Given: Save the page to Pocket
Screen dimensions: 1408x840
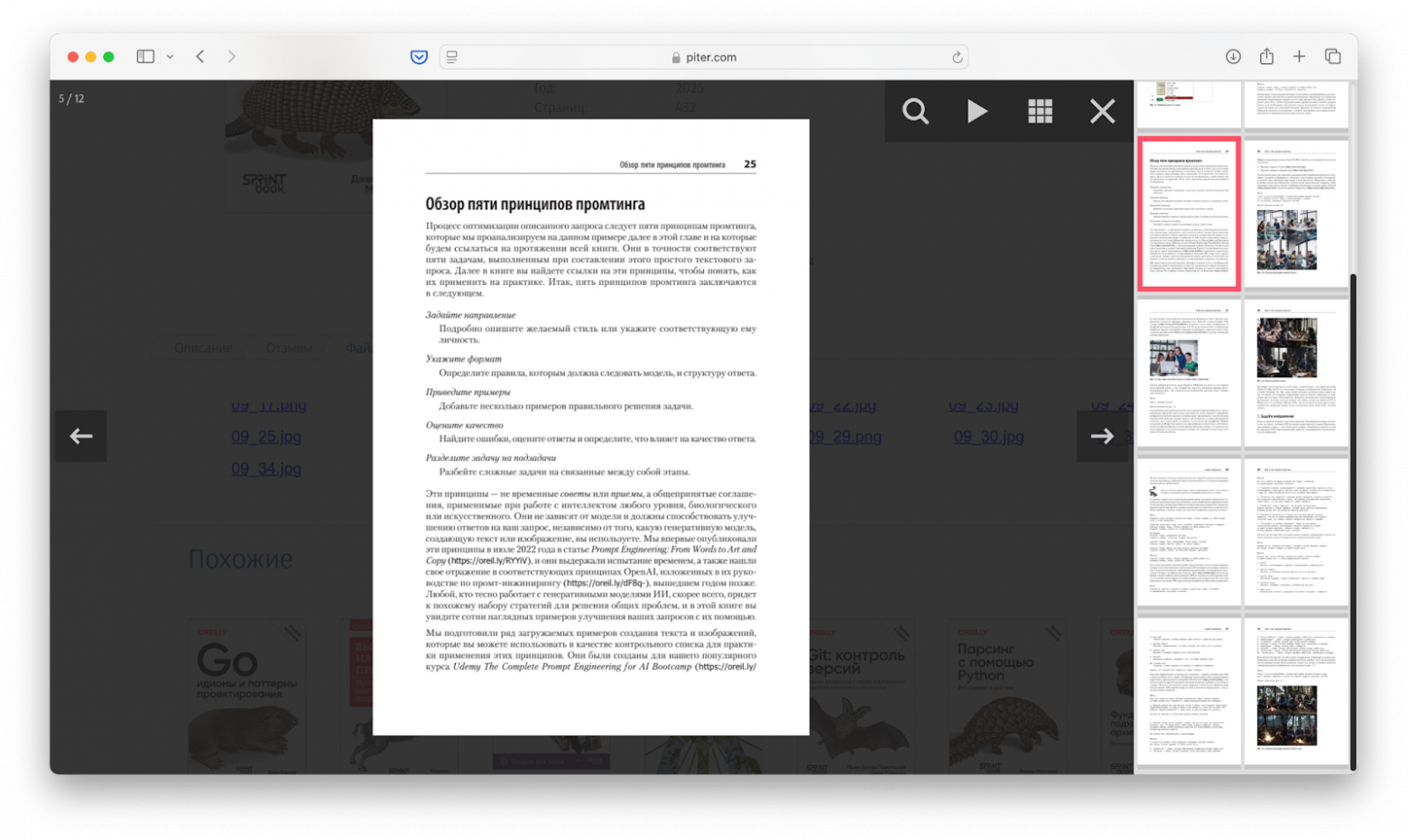Looking at the screenshot, I should point(418,56).
